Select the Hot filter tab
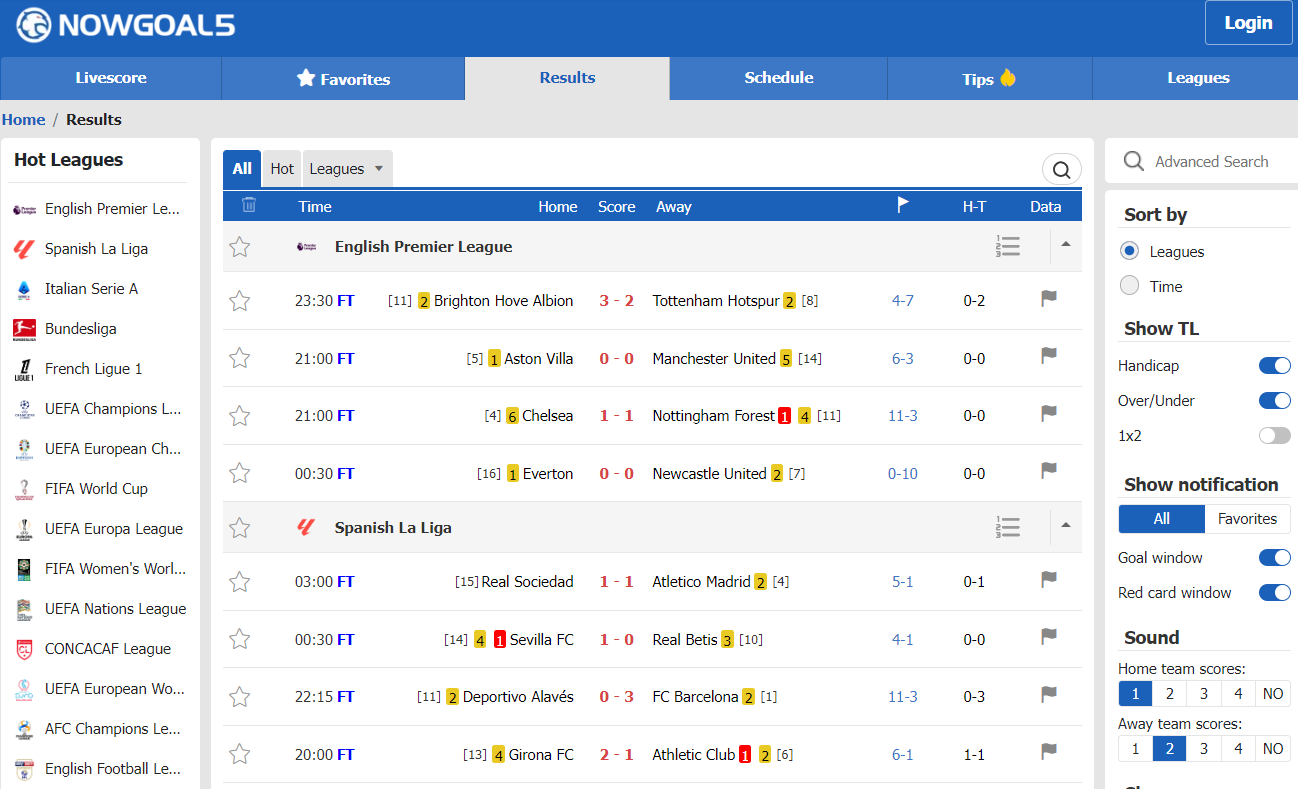This screenshot has height=789, width=1298. [x=282, y=169]
